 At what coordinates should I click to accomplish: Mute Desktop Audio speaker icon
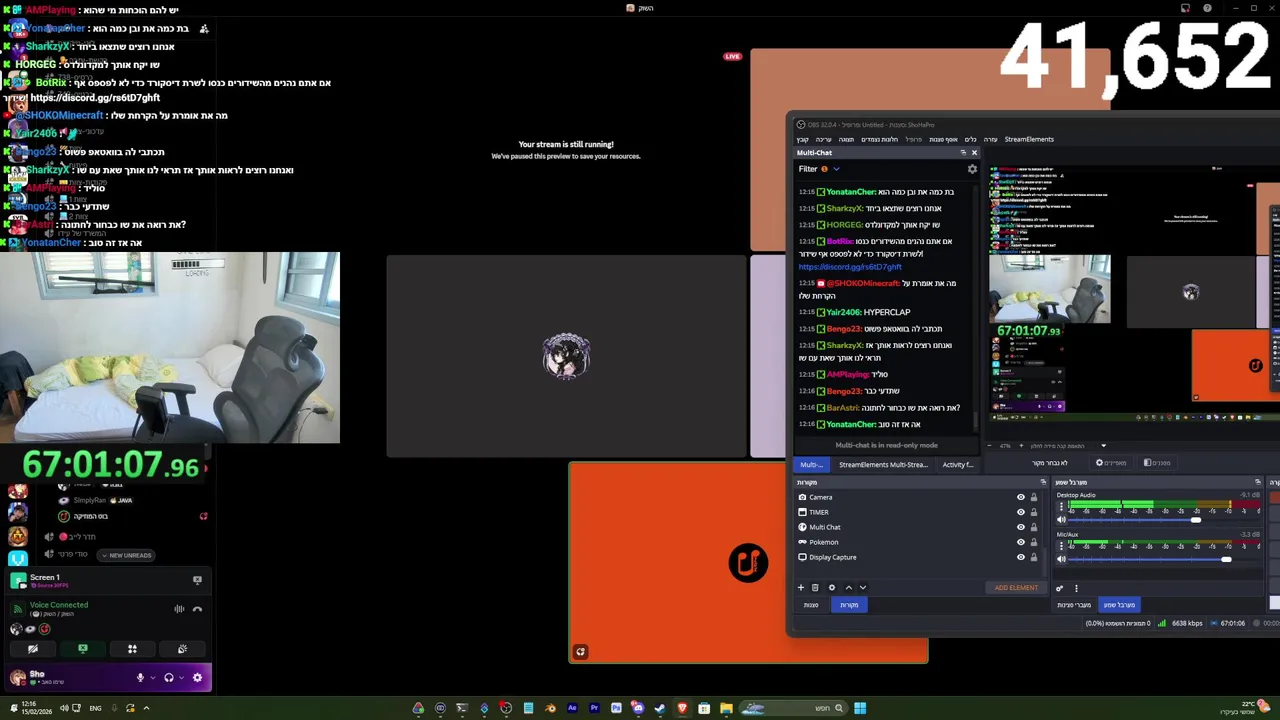pos(1061,520)
